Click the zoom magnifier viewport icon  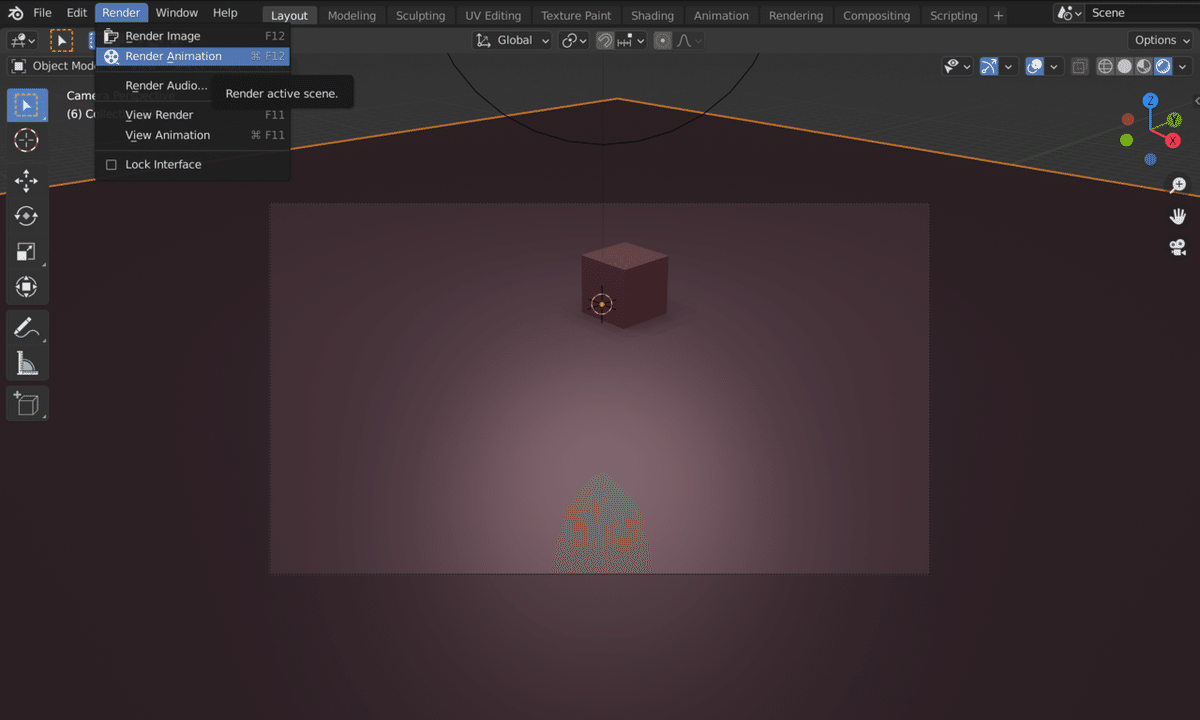click(x=1178, y=185)
